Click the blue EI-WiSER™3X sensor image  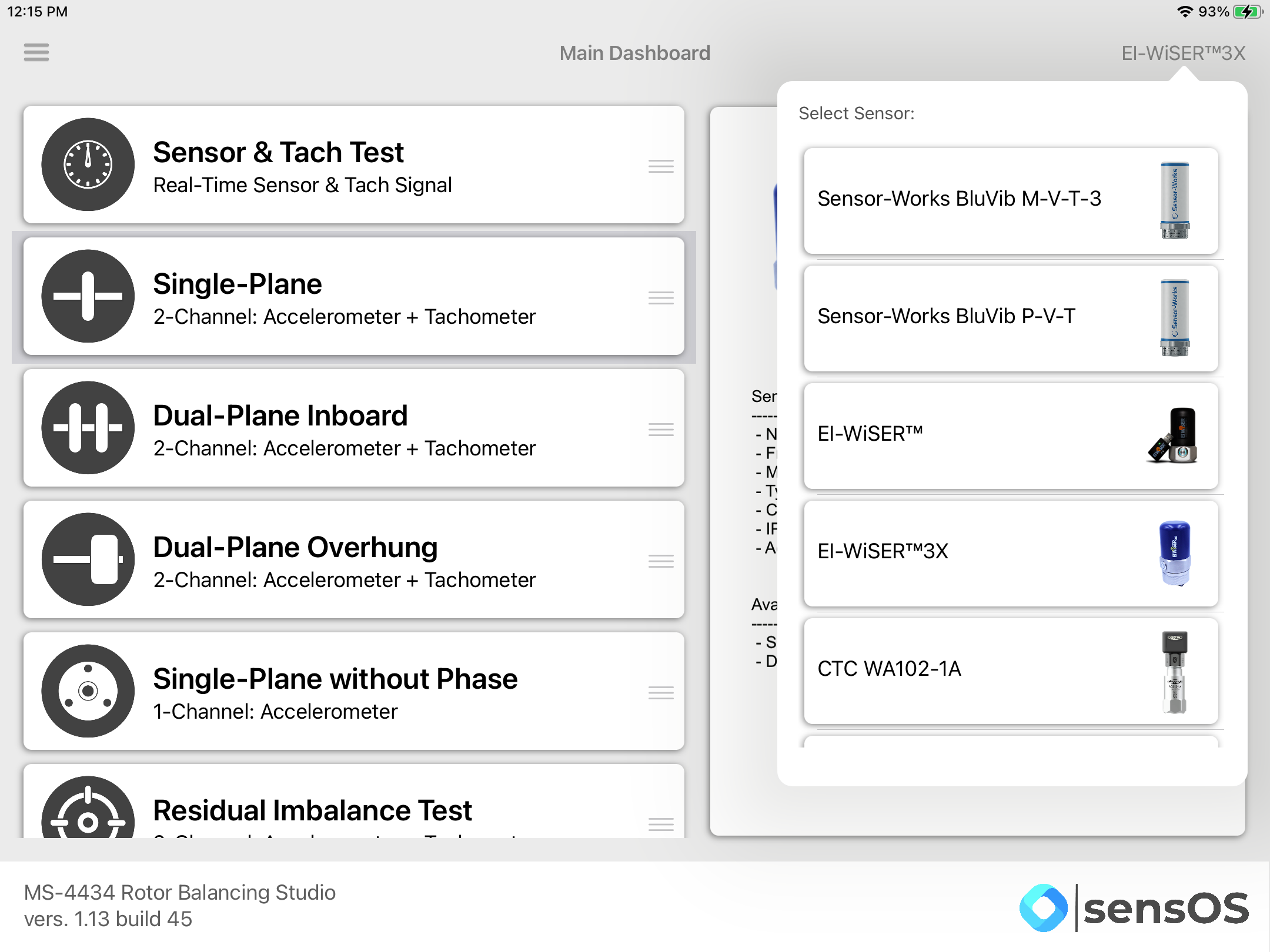(1175, 553)
